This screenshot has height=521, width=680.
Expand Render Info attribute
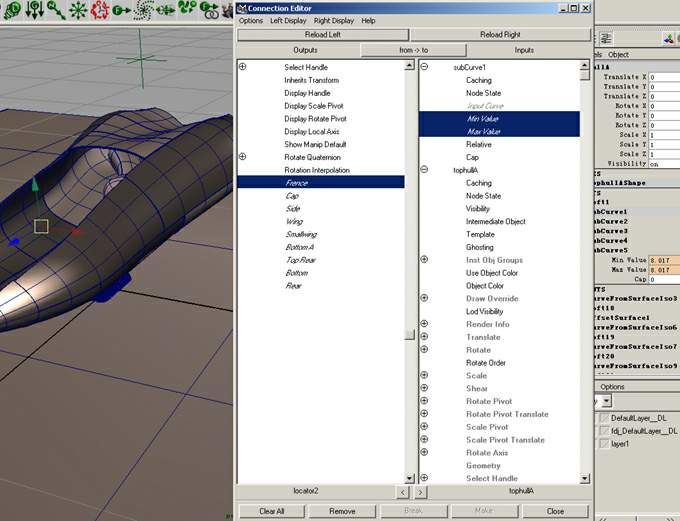tap(424, 324)
